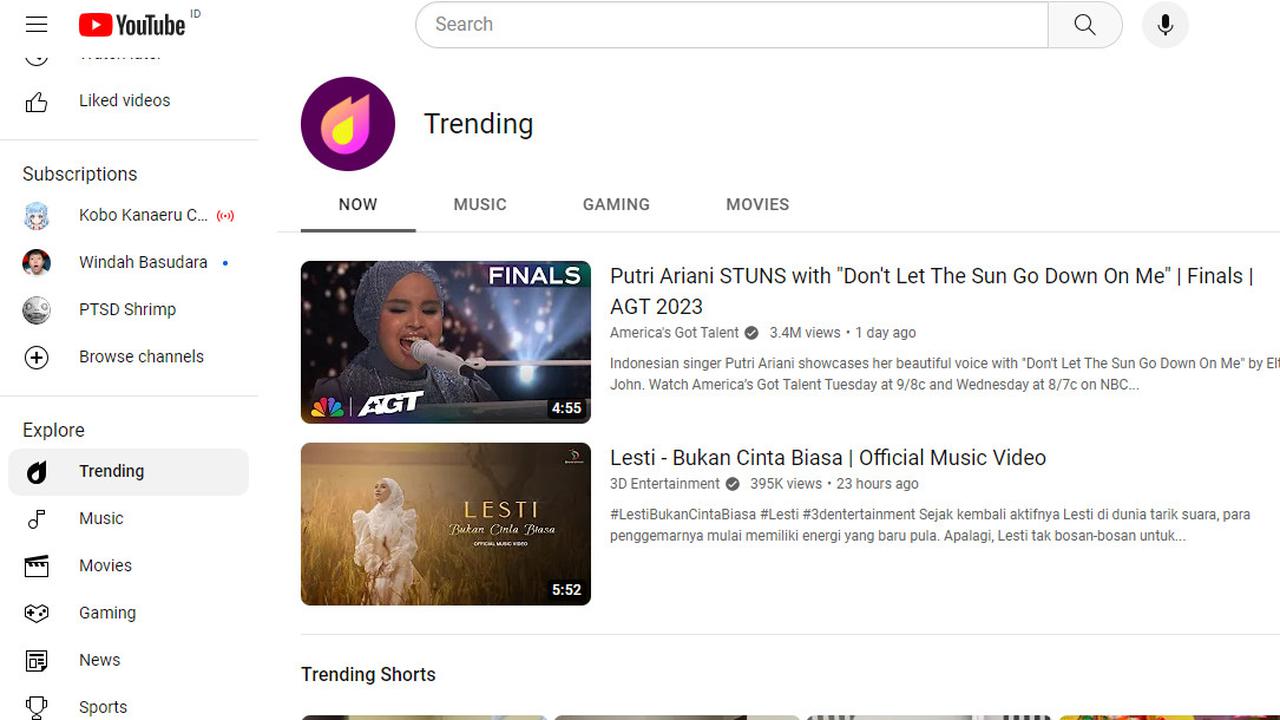Open the GAMING tab
This screenshot has height=720, width=1280.
point(616,204)
